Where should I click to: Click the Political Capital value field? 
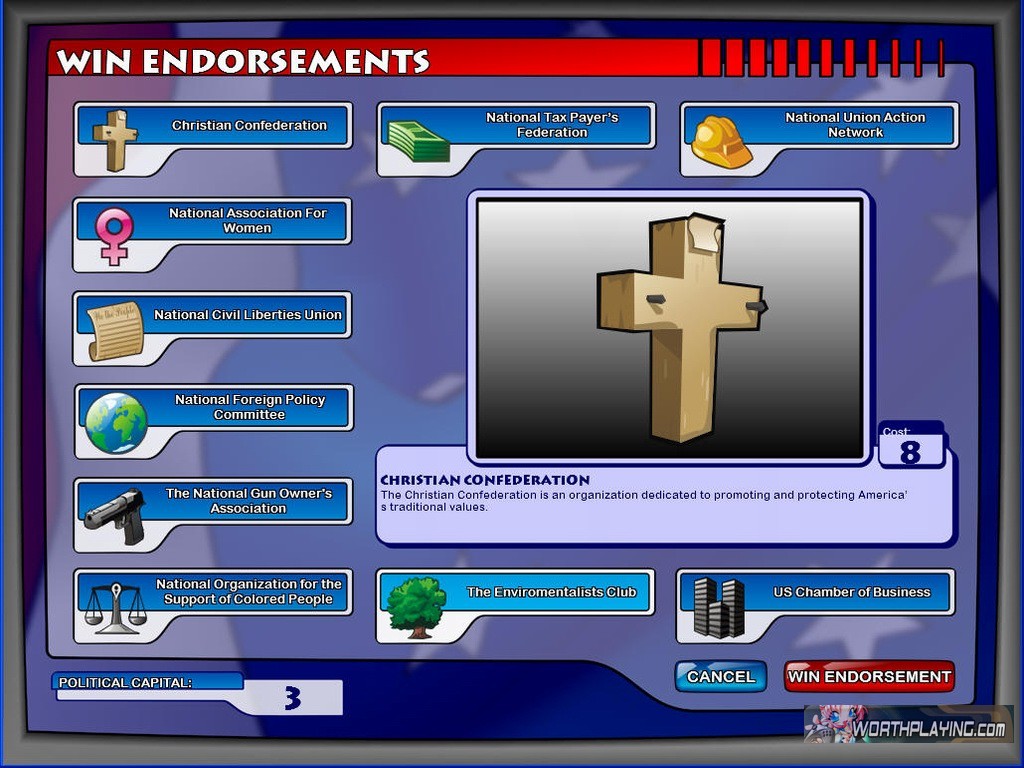point(292,698)
